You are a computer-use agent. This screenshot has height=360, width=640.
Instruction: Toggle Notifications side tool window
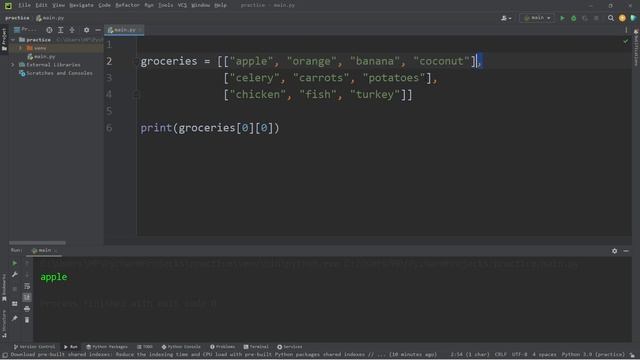tap(636, 48)
